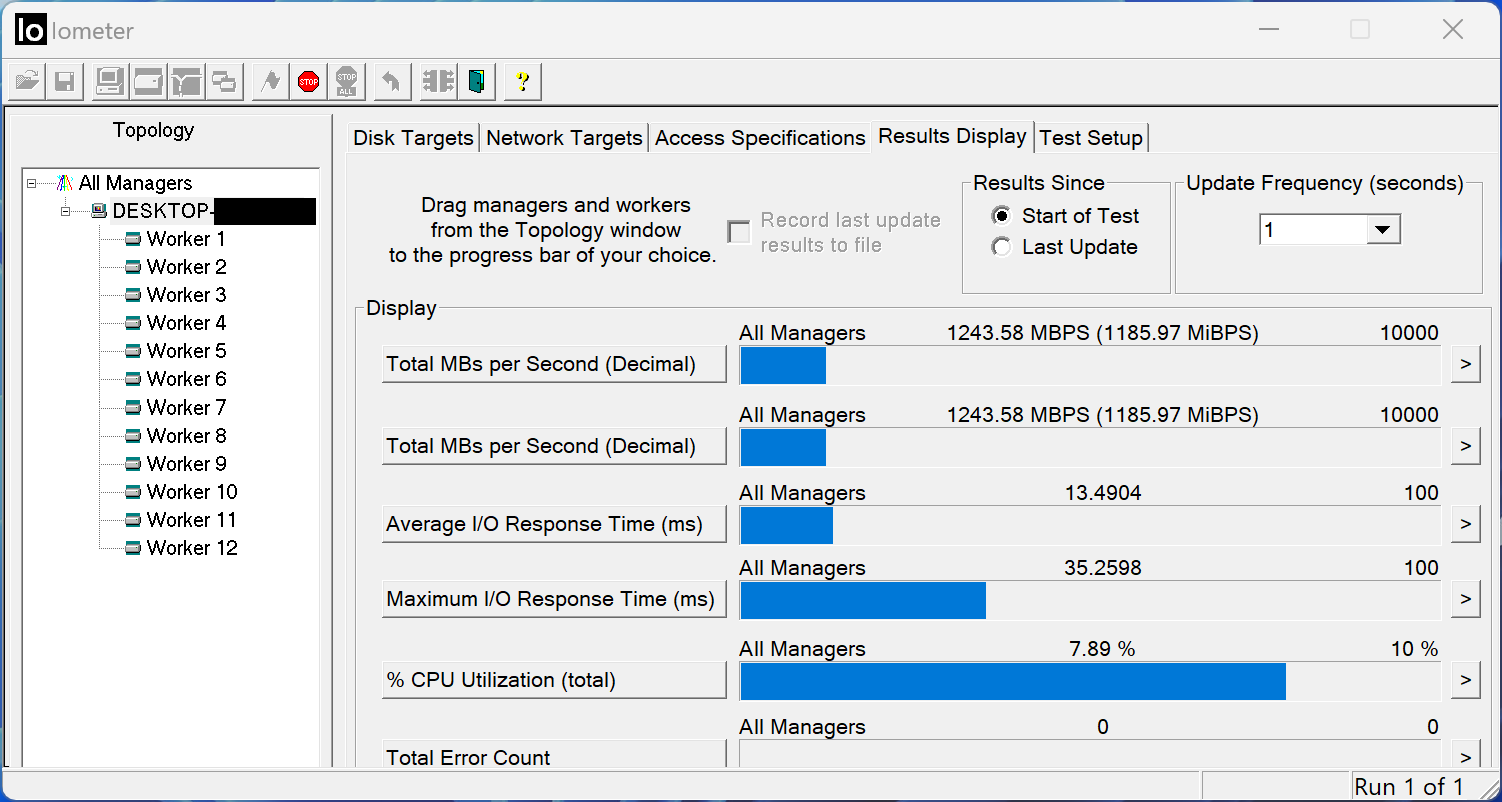Click the disconnect selected manager icon

coord(438,82)
